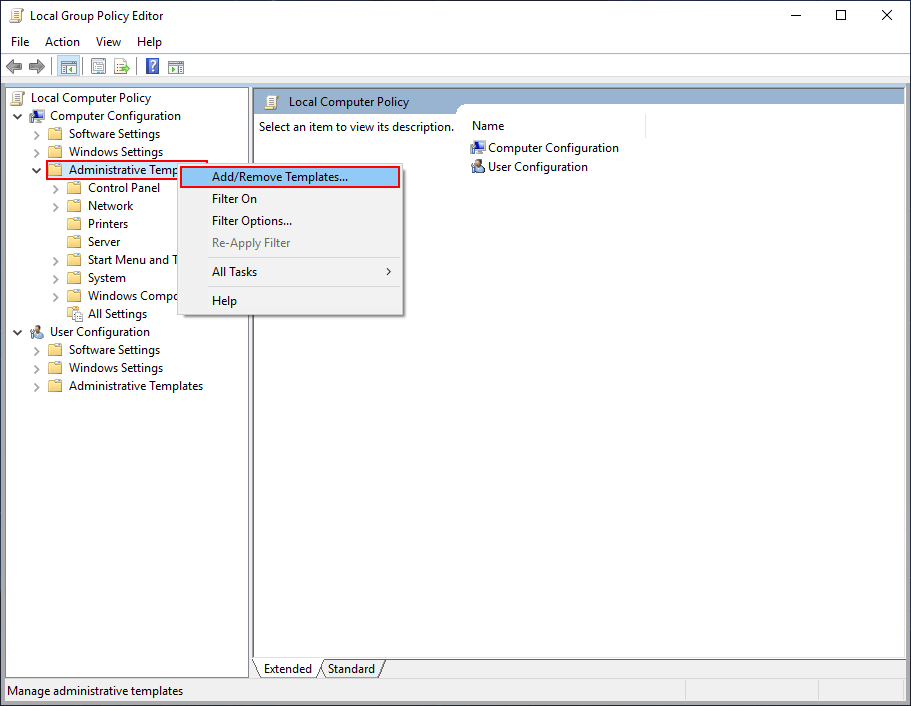Viewport: 911px width, 706px height.
Task: Click Control Panel folder icon
Action: click(74, 188)
